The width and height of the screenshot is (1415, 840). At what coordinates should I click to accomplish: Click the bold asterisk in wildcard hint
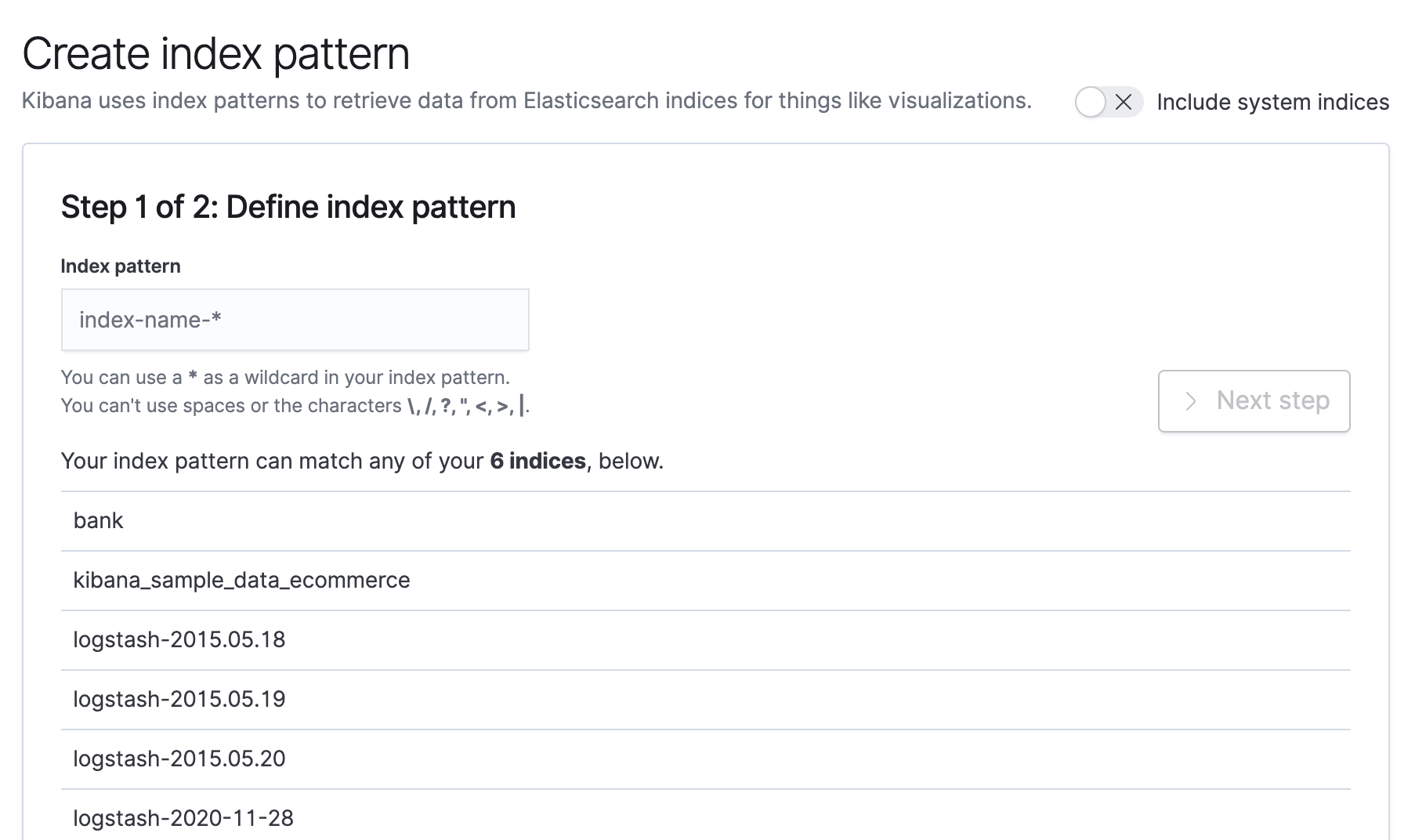point(193,378)
